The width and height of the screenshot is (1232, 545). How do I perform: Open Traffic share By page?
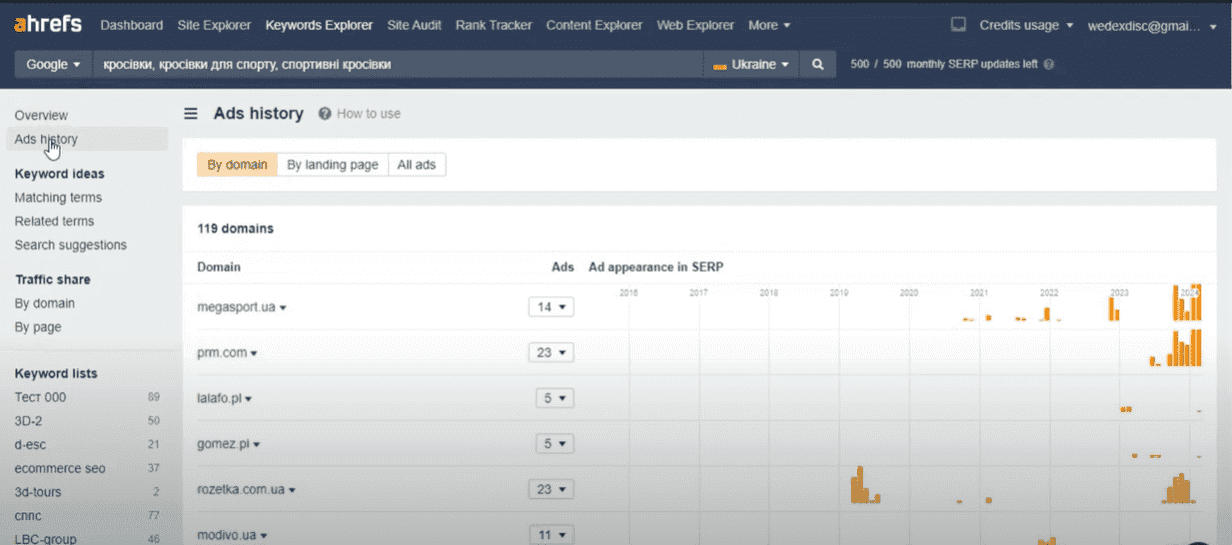[38, 327]
